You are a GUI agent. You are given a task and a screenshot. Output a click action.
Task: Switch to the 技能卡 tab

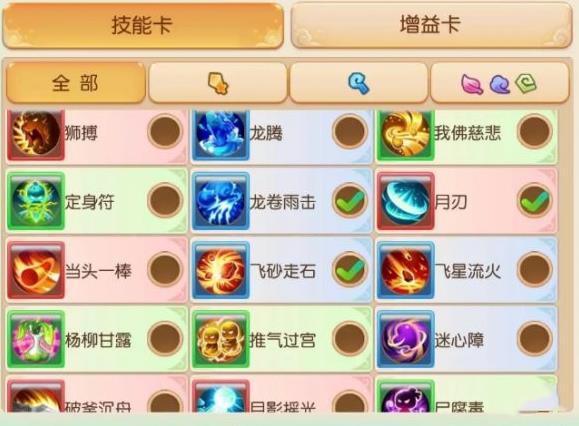pyautogui.click(x=143, y=25)
